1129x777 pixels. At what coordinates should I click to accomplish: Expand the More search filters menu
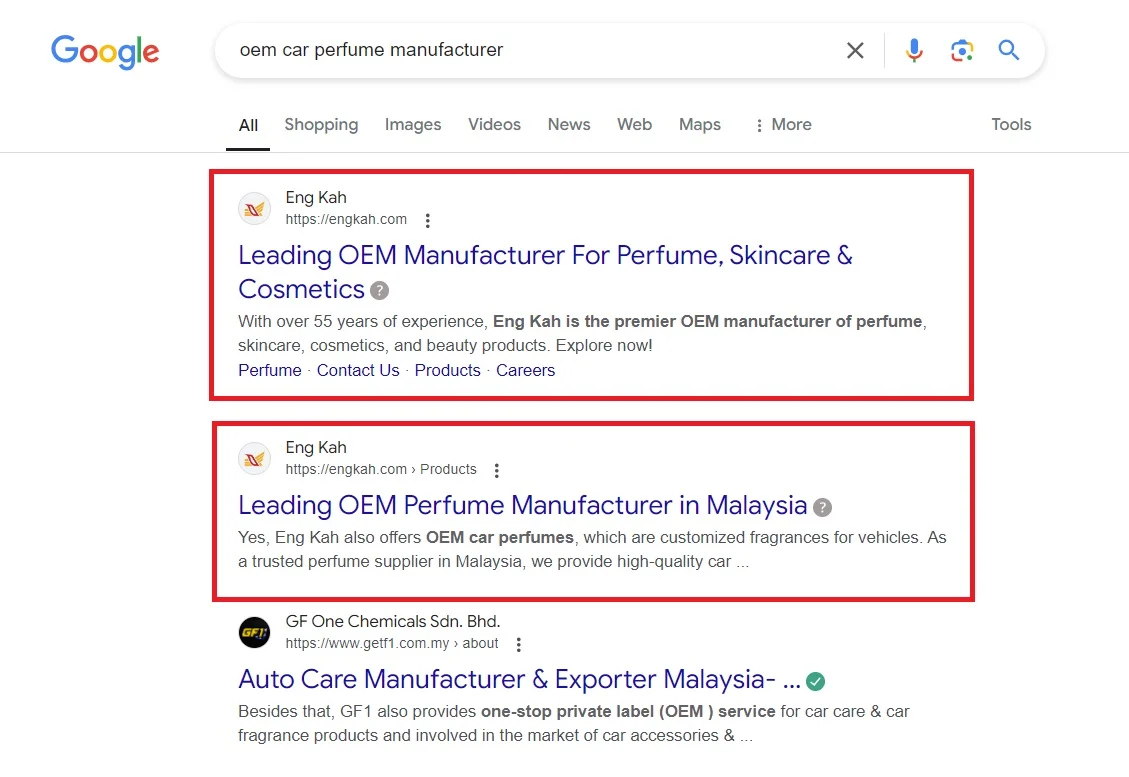pos(782,125)
